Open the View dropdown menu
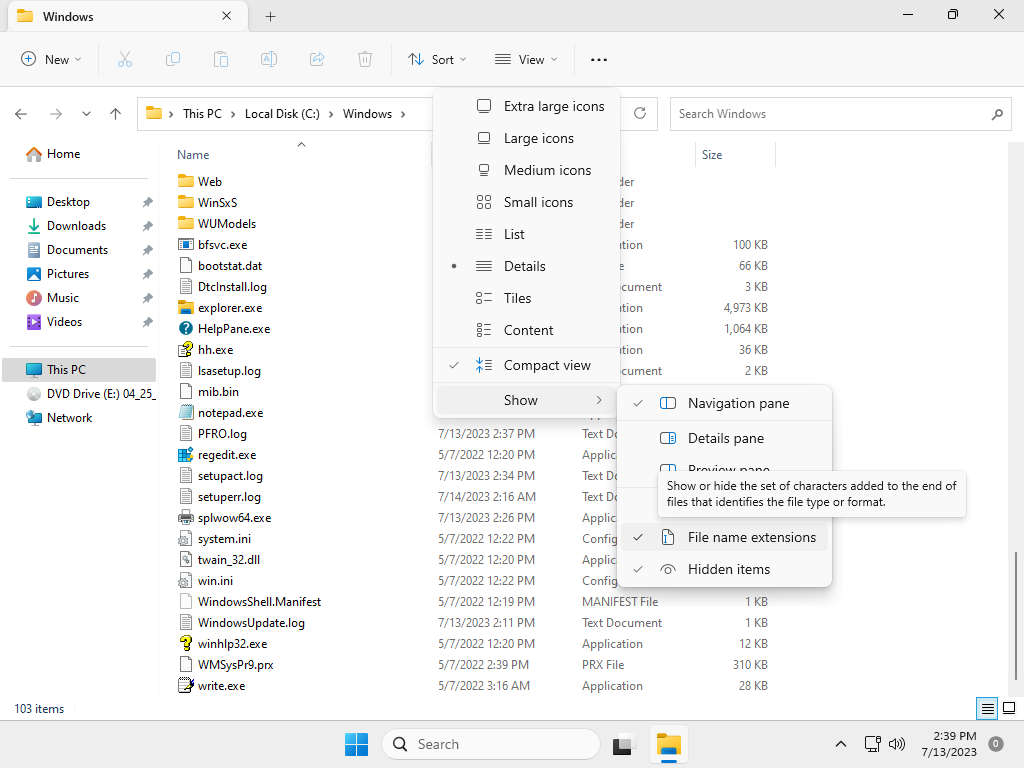Viewport: 1024px width, 768px height. pos(526,59)
